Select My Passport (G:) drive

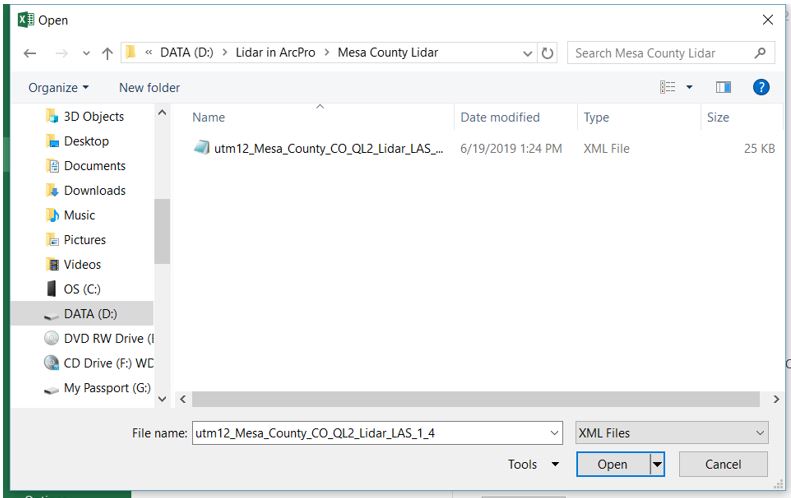(x=106, y=388)
